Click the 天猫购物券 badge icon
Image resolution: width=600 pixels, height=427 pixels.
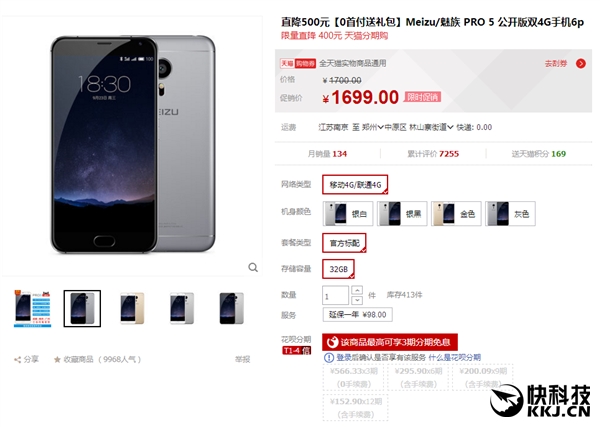point(298,63)
